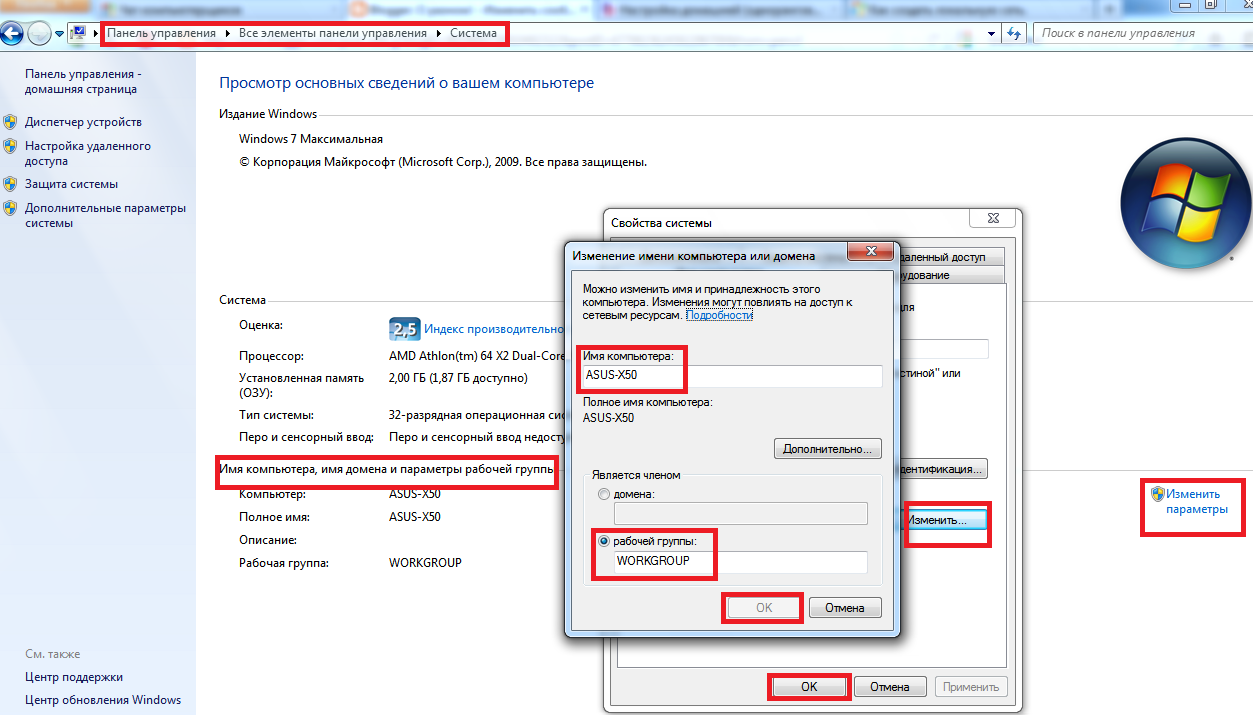Screen dimensions: 1253x715
Task: Select the домена radio button
Action: pos(603,494)
